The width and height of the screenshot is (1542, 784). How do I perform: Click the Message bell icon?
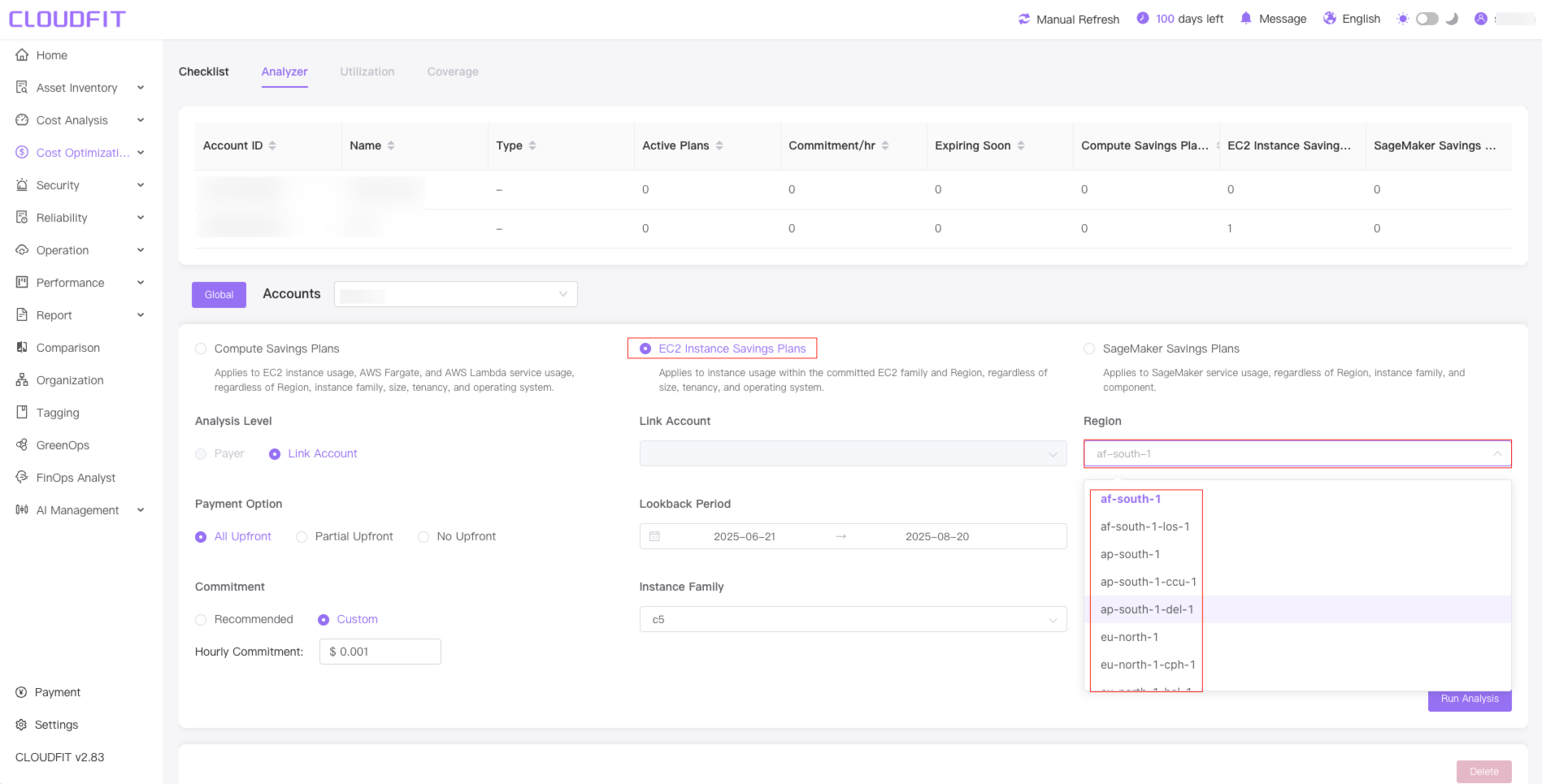[1246, 18]
